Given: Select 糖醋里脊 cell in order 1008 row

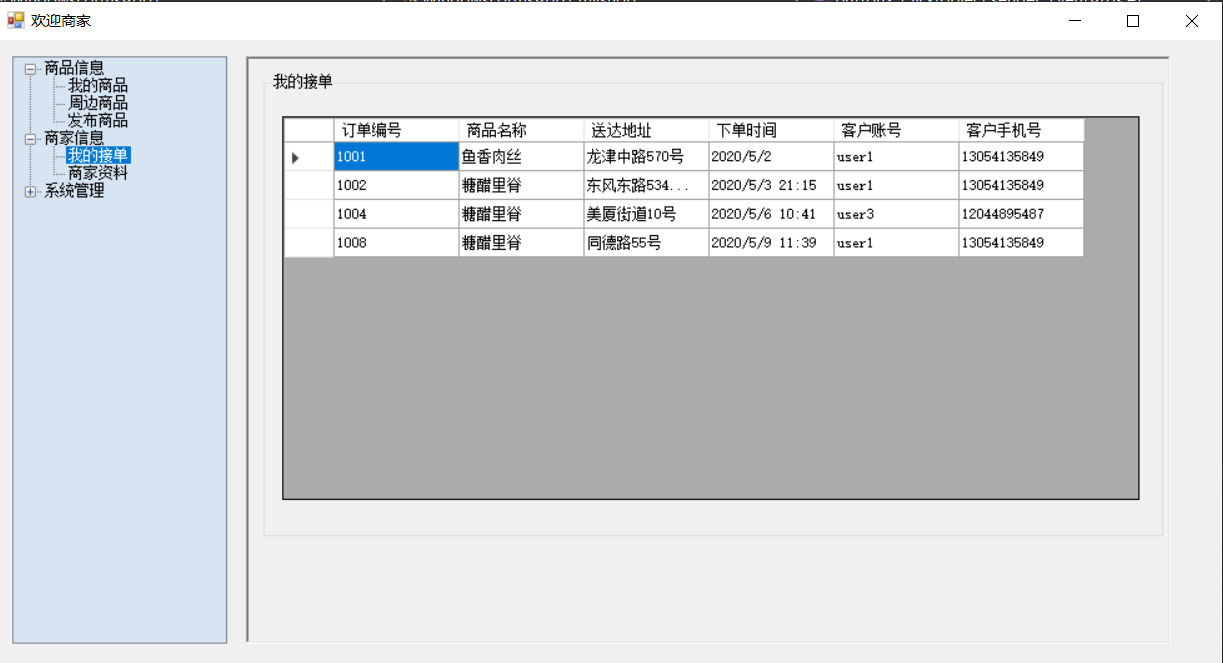Looking at the screenshot, I should [x=521, y=243].
